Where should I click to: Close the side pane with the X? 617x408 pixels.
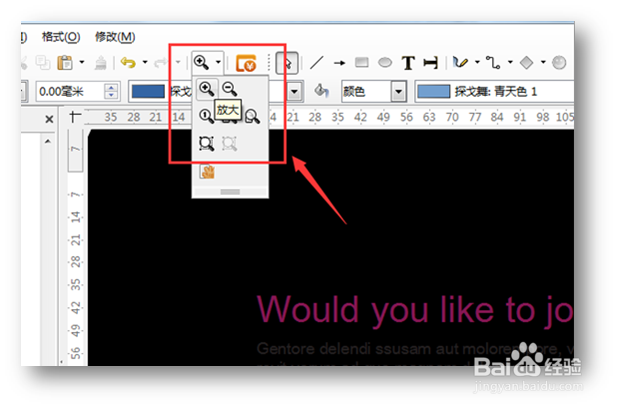[49, 119]
